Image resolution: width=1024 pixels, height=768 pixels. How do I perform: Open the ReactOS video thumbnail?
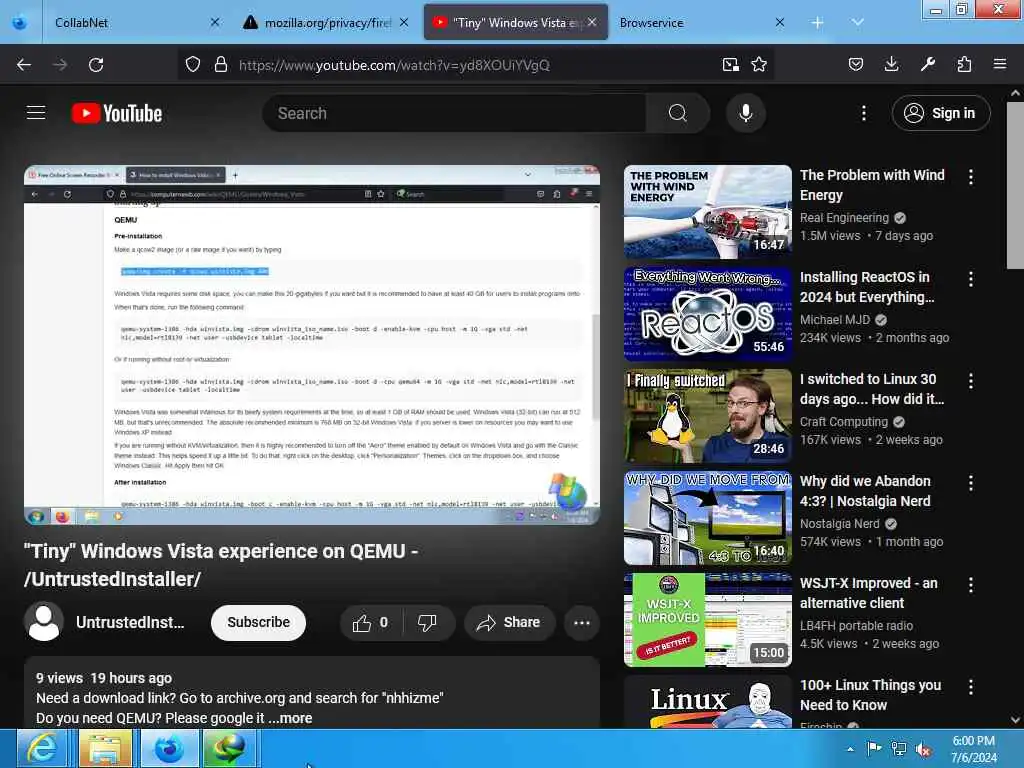[x=708, y=313]
